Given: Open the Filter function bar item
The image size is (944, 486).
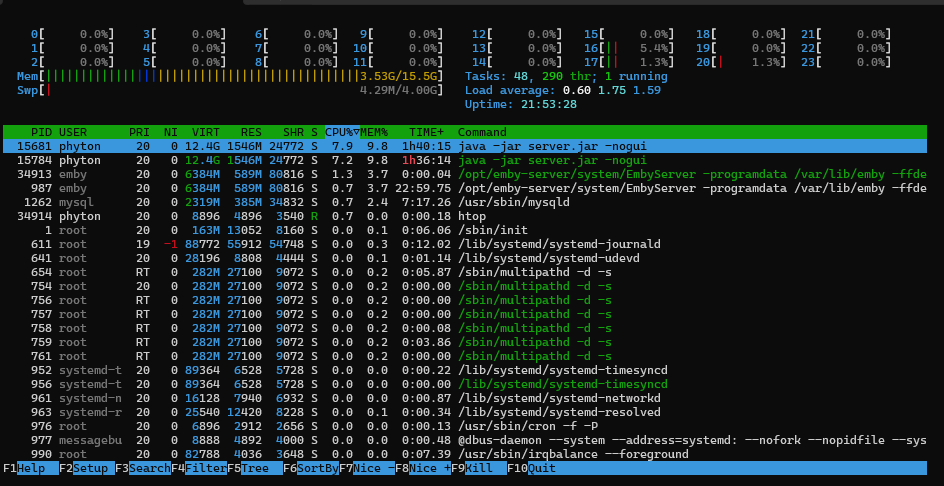Looking at the screenshot, I should [x=199, y=468].
